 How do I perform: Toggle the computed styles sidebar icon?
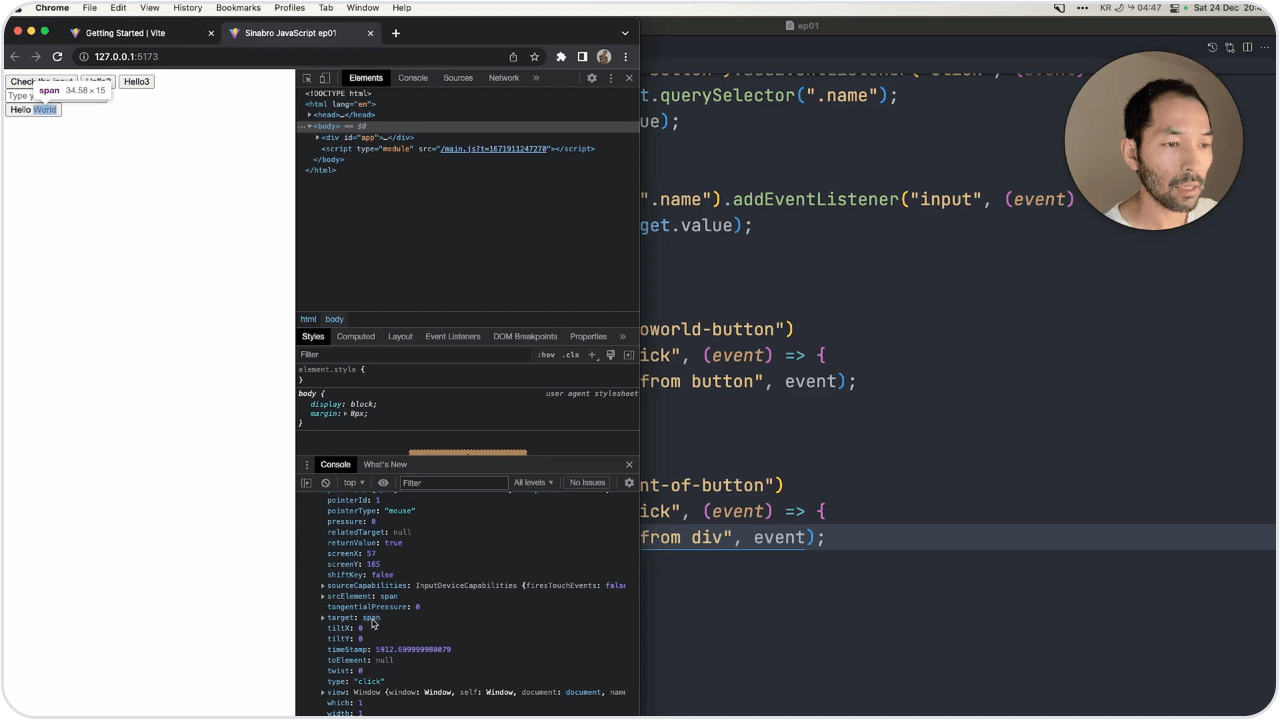pos(629,355)
